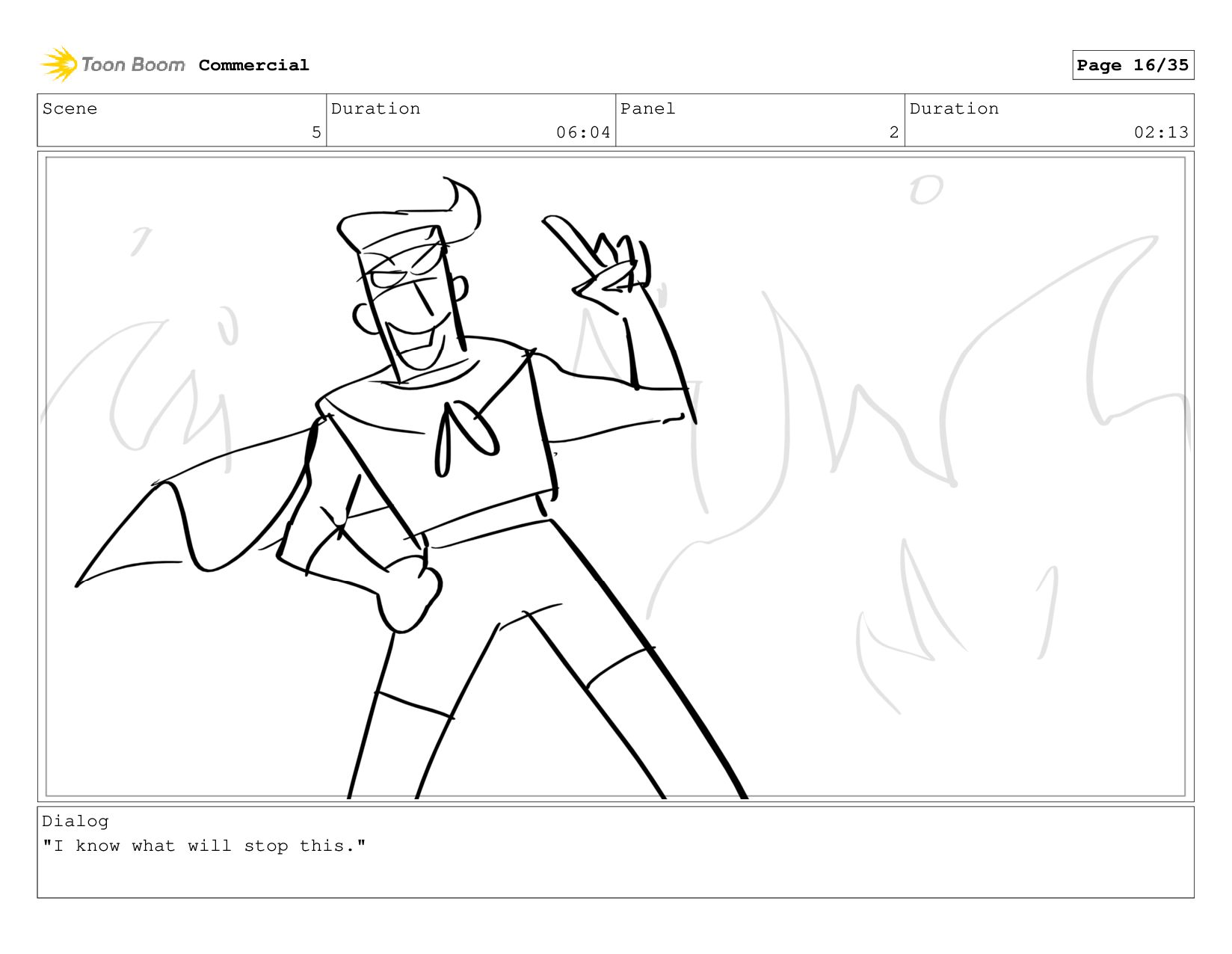Click the Toon Boom logo icon

59,64
